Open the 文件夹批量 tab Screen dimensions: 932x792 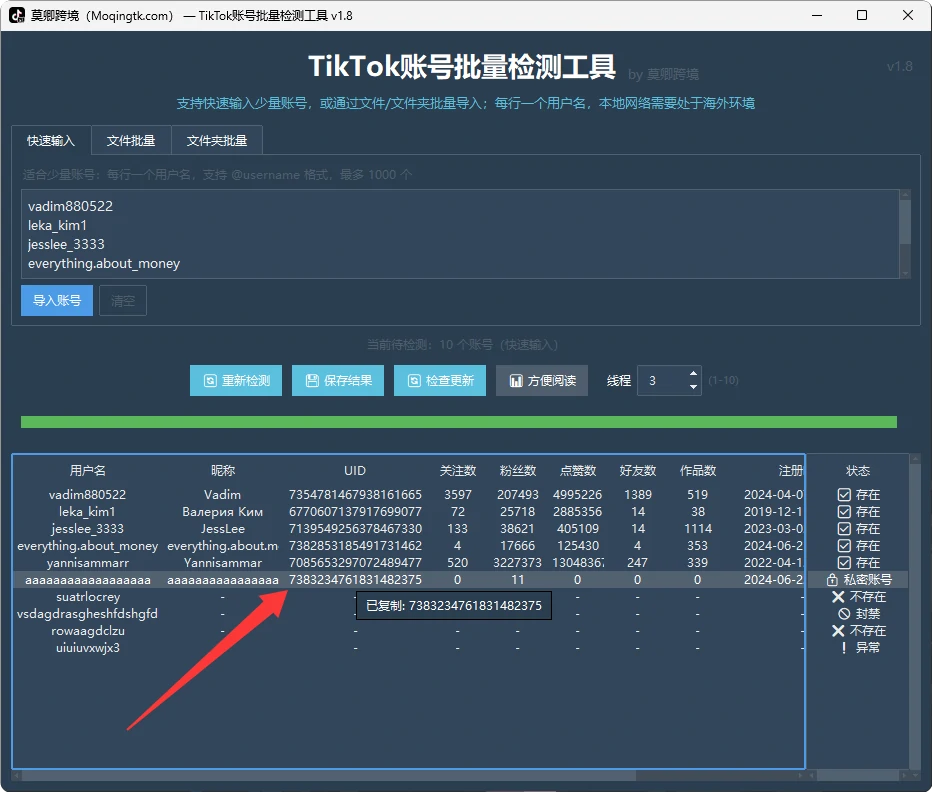click(x=217, y=140)
